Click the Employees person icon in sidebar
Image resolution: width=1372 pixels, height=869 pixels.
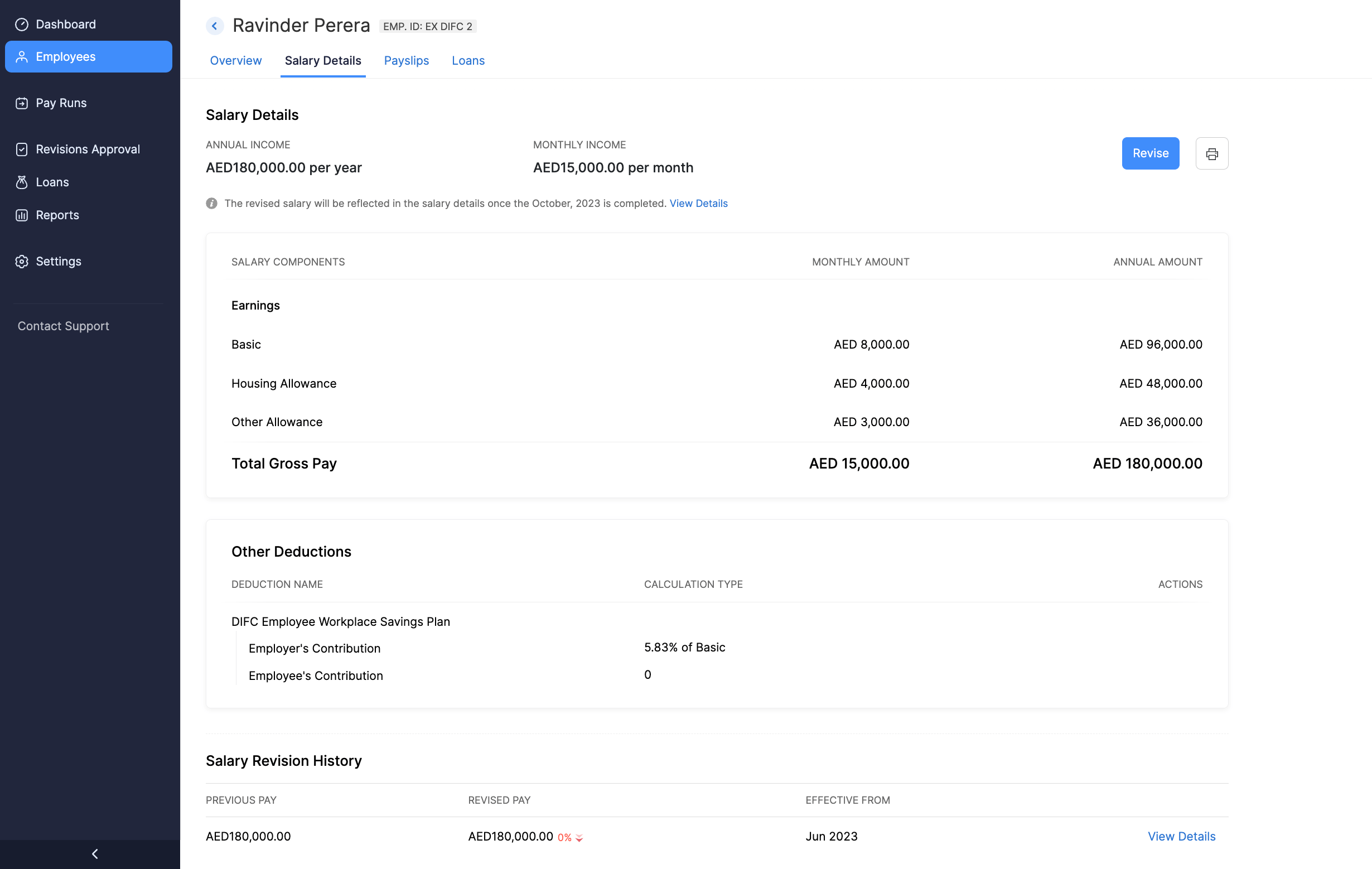pyautogui.click(x=22, y=57)
